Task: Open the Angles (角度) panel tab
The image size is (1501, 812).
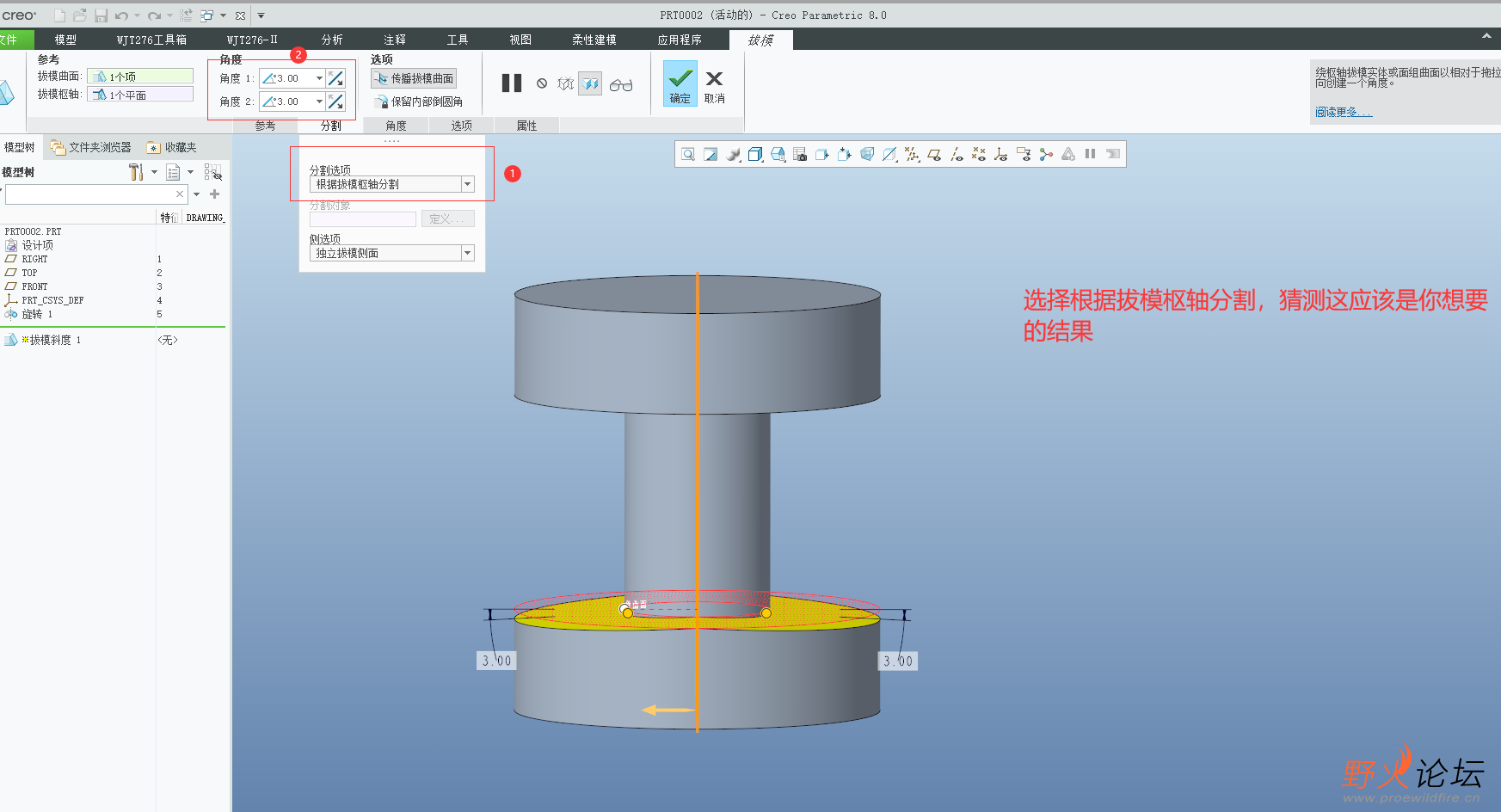Action: coord(397,126)
